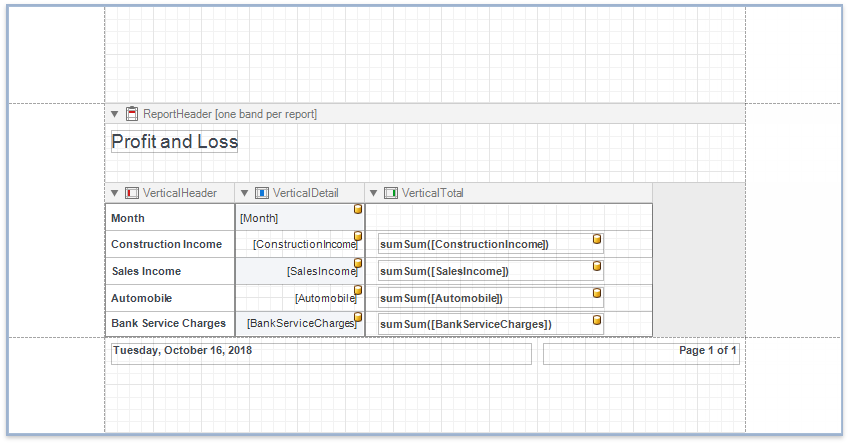Click the database icon on sumSum([BankServiceCharges]) cell

(x=597, y=320)
